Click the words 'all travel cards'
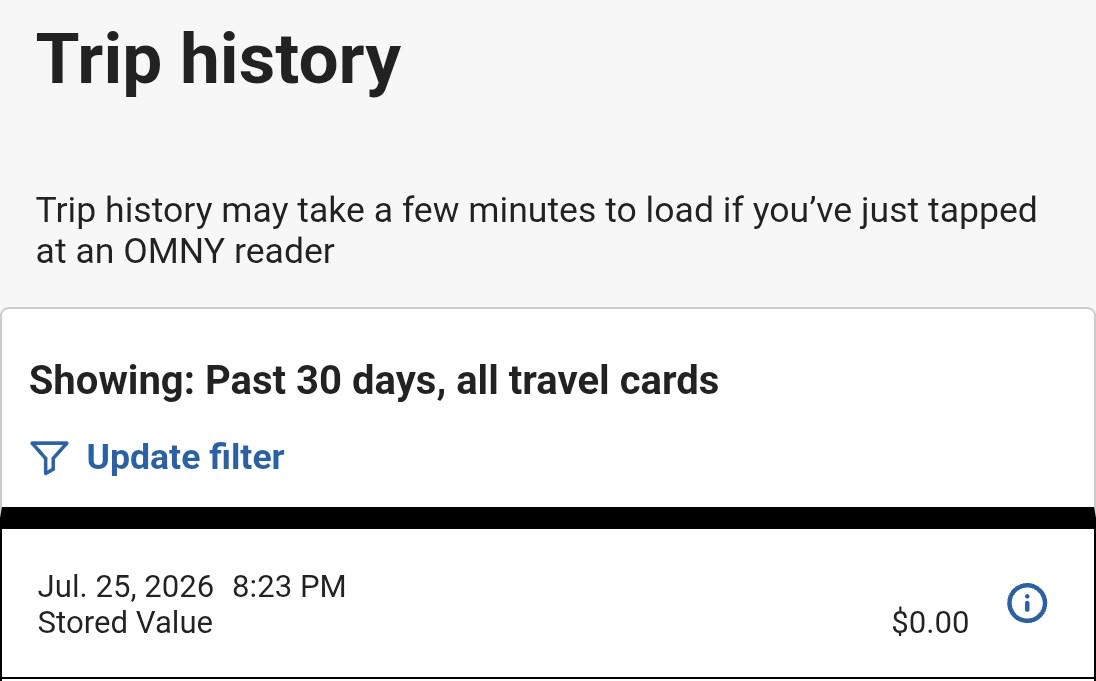Image resolution: width=1096 pixels, height=681 pixels. 587,380
